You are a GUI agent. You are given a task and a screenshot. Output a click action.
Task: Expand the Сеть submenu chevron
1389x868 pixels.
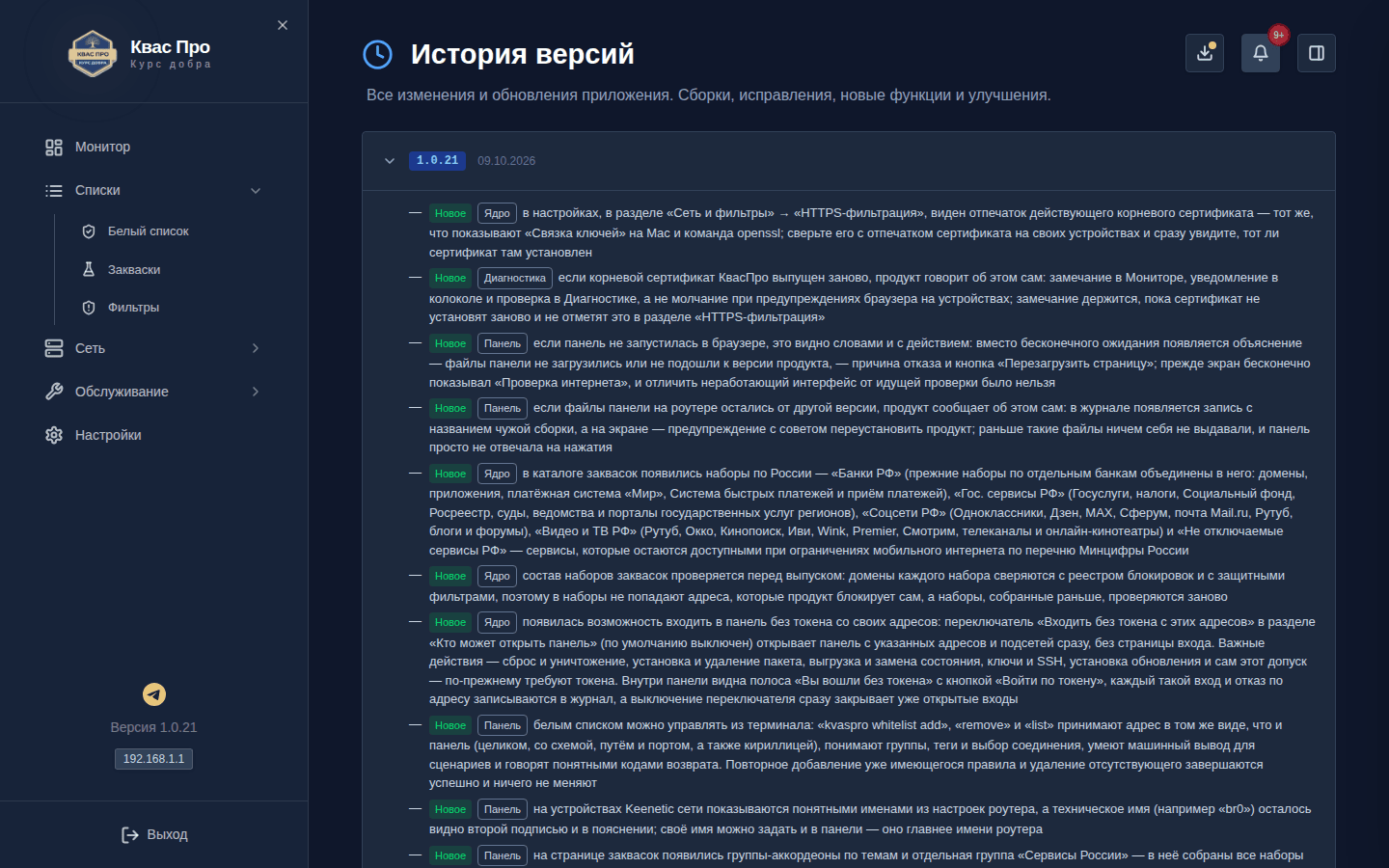[x=256, y=348]
